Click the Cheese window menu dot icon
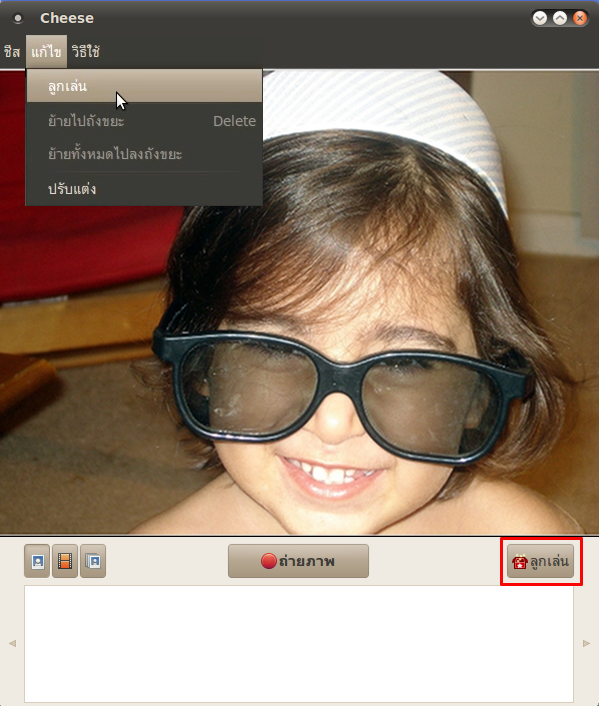Image resolution: width=599 pixels, height=706 pixels. click(18, 18)
